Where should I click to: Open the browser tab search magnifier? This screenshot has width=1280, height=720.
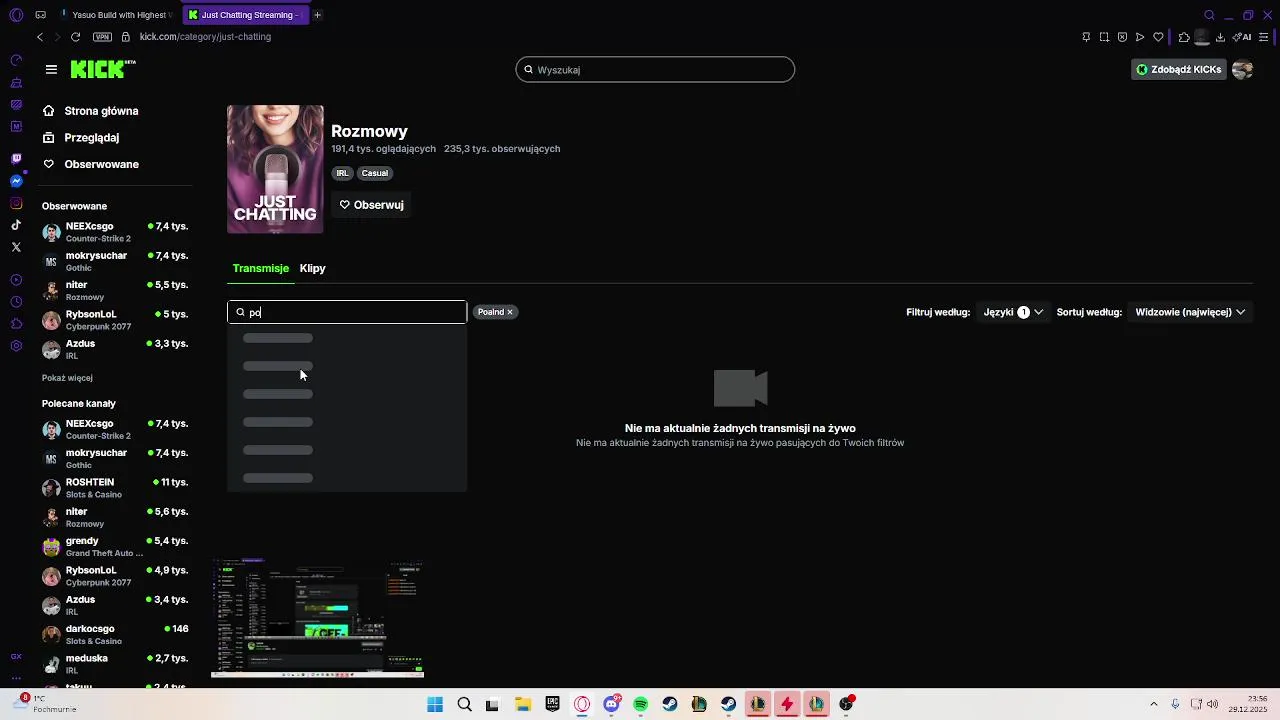[x=1209, y=15]
